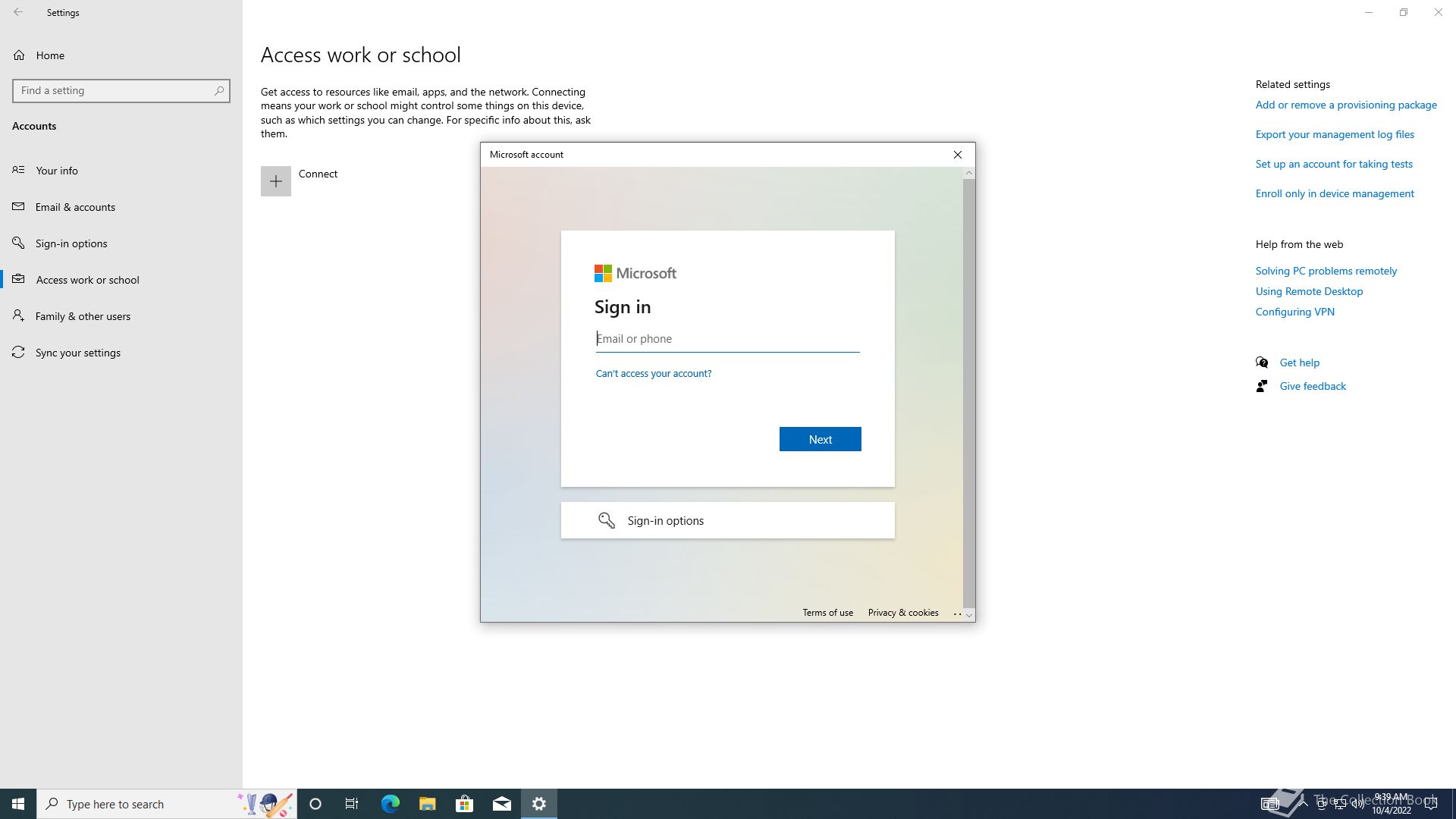Screen dimensions: 1456x819
Task: Click the Email or phone field
Action: click(727, 339)
